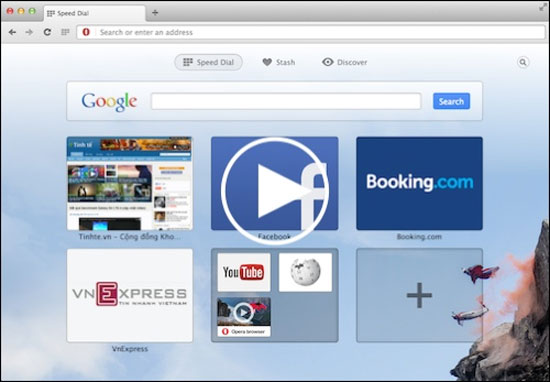
Task: Click the Google logo
Action: 109,102
